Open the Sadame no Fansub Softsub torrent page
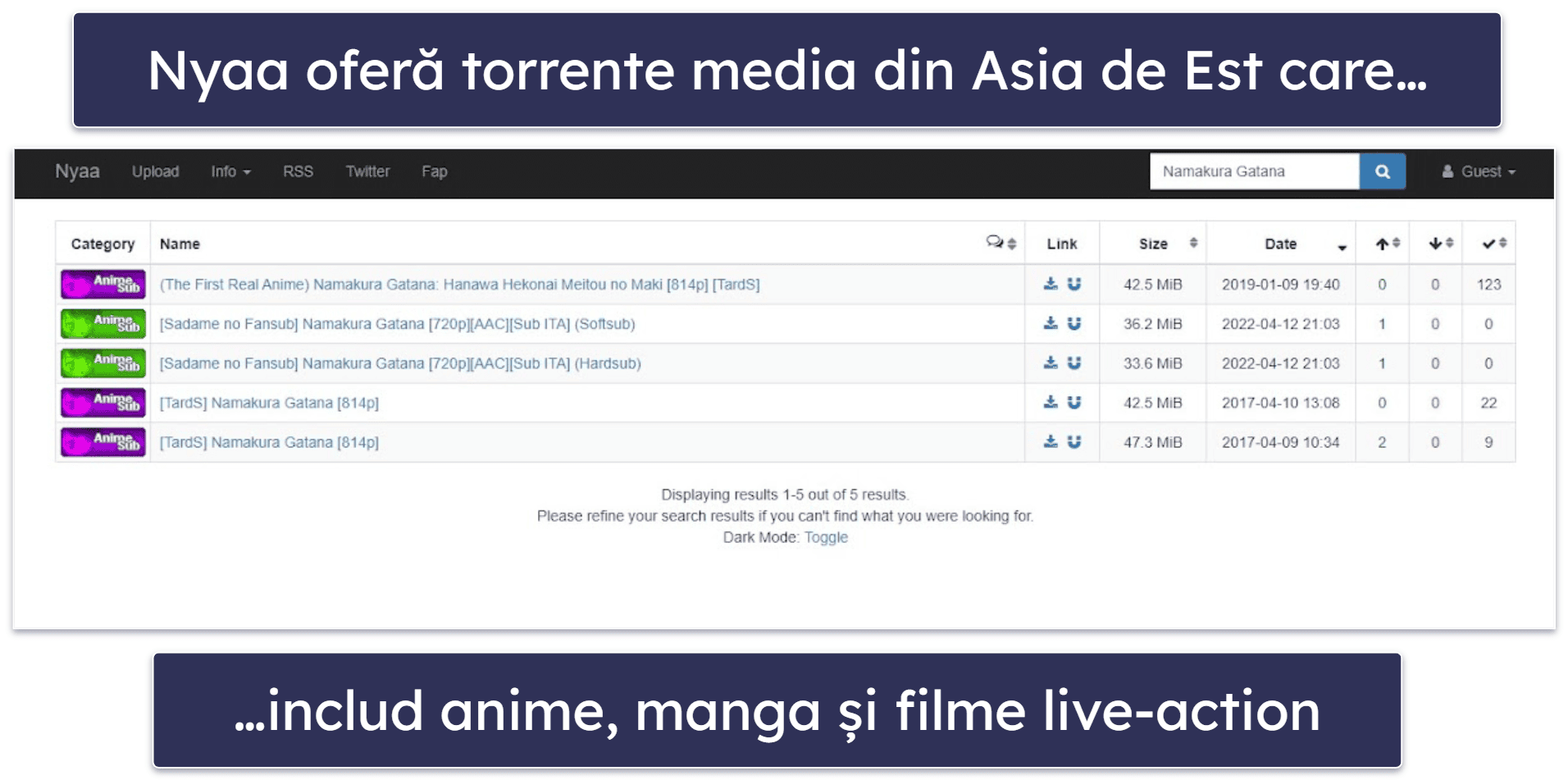 (x=398, y=324)
